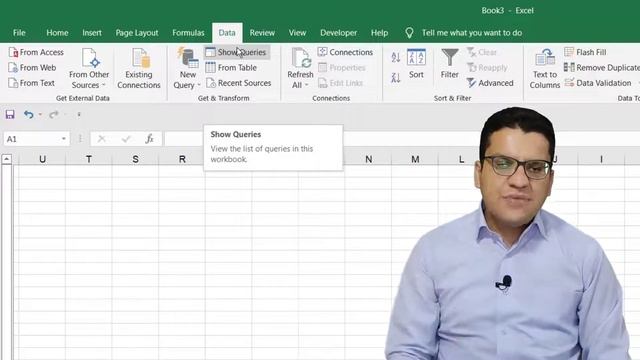Switch to the Insert tab
The height and width of the screenshot is (360, 640).
pos(92,33)
